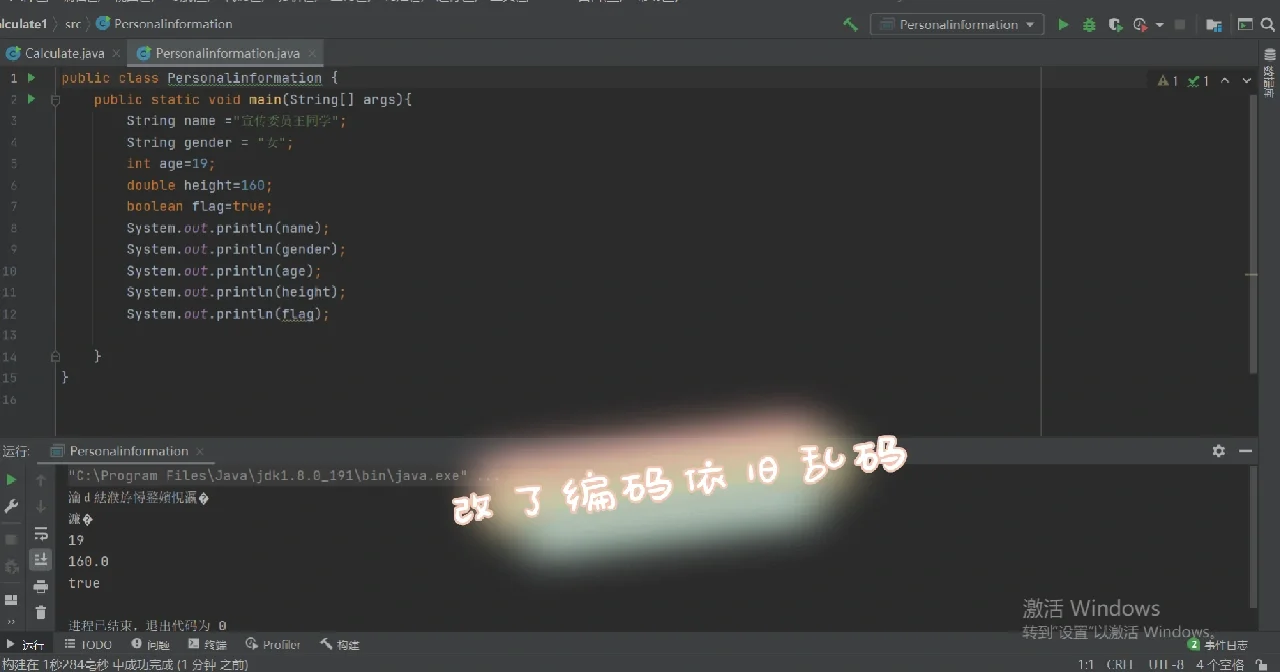This screenshot has height=672, width=1280.
Task: Click the editor vertical scrollbar
Action: coord(1252,236)
